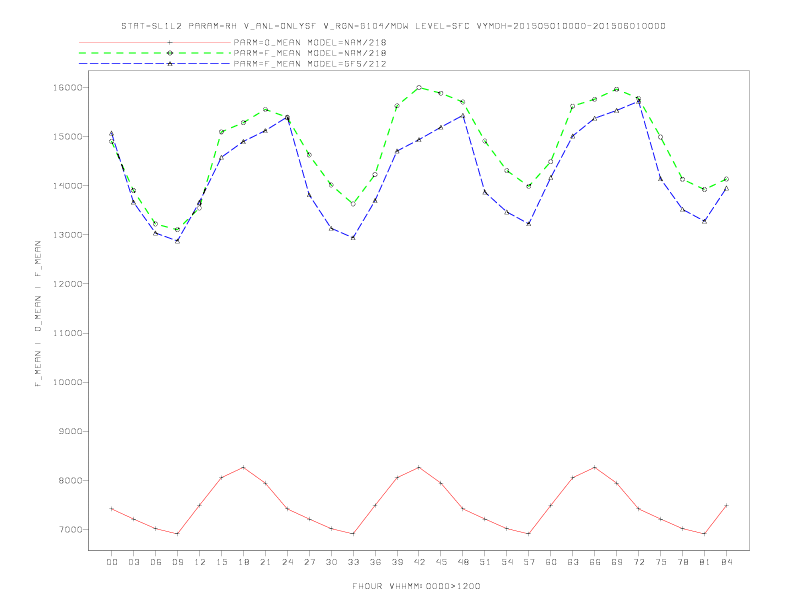Image resolution: width=792 pixels, height=612 pixels.
Task: Click the blue dashed line sample in legend
Action: tap(155, 64)
